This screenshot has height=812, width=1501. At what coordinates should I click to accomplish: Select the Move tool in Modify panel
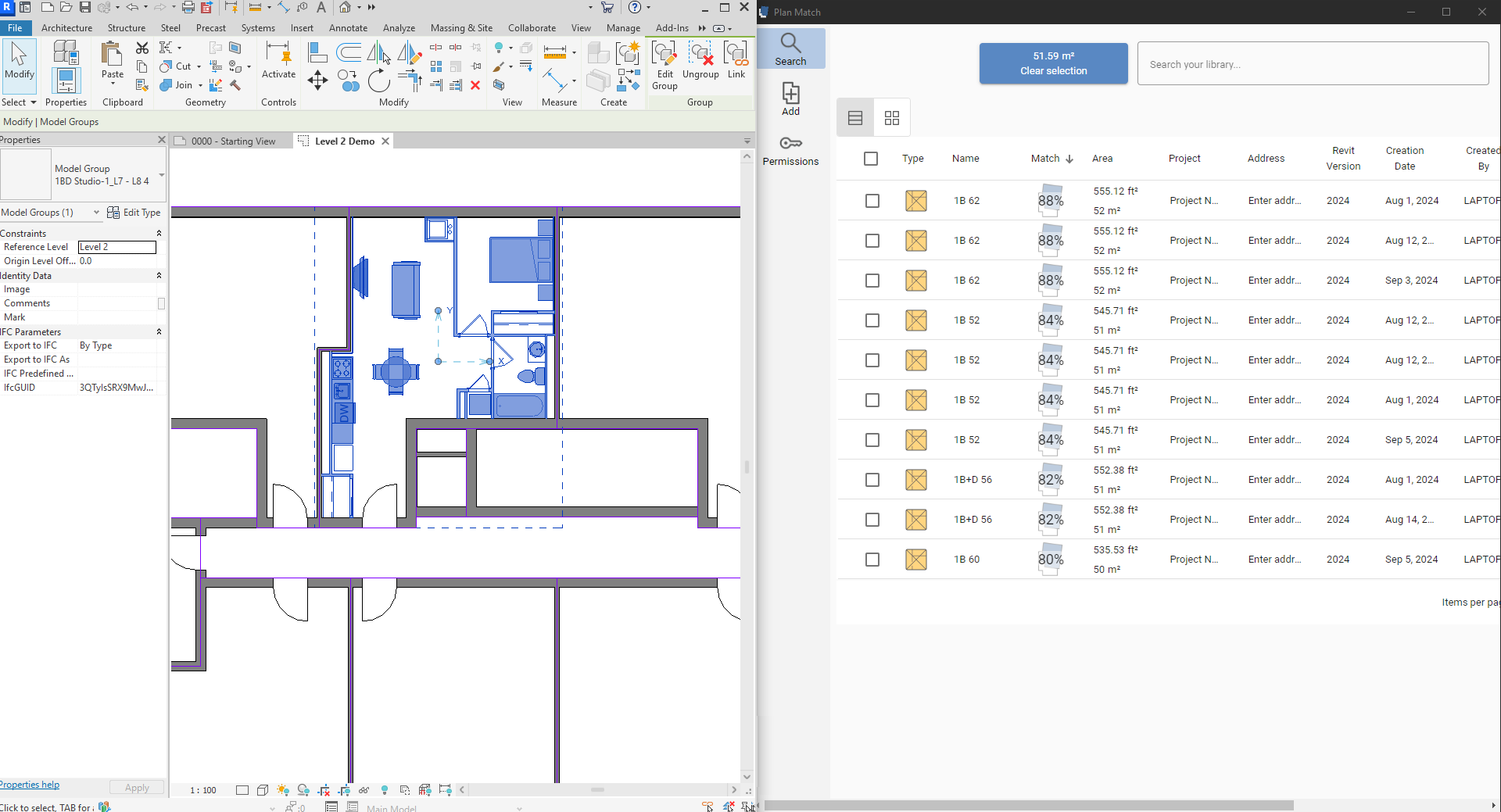(317, 80)
